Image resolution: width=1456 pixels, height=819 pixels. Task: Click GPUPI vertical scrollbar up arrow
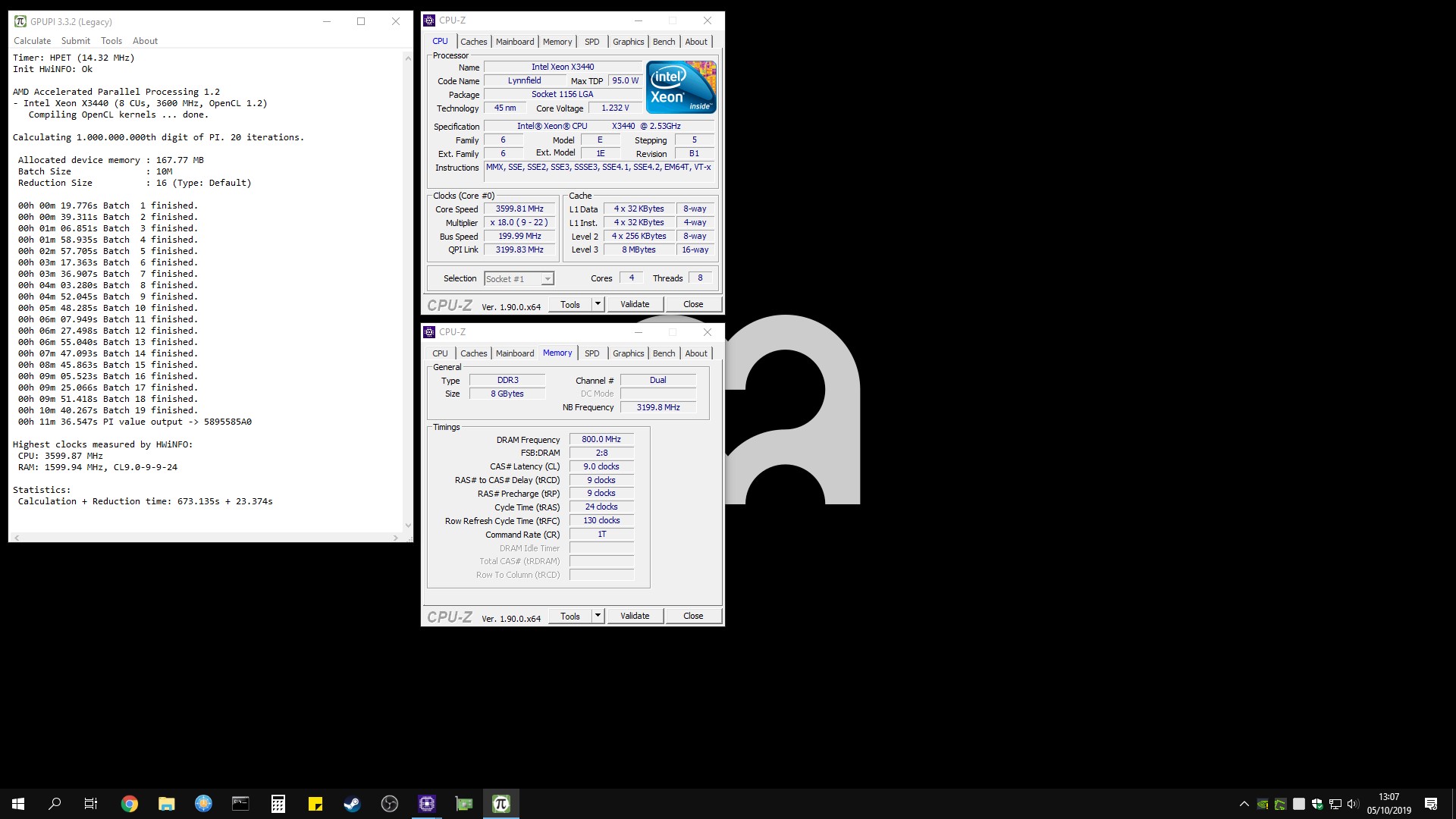pyautogui.click(x=408, y=58)
